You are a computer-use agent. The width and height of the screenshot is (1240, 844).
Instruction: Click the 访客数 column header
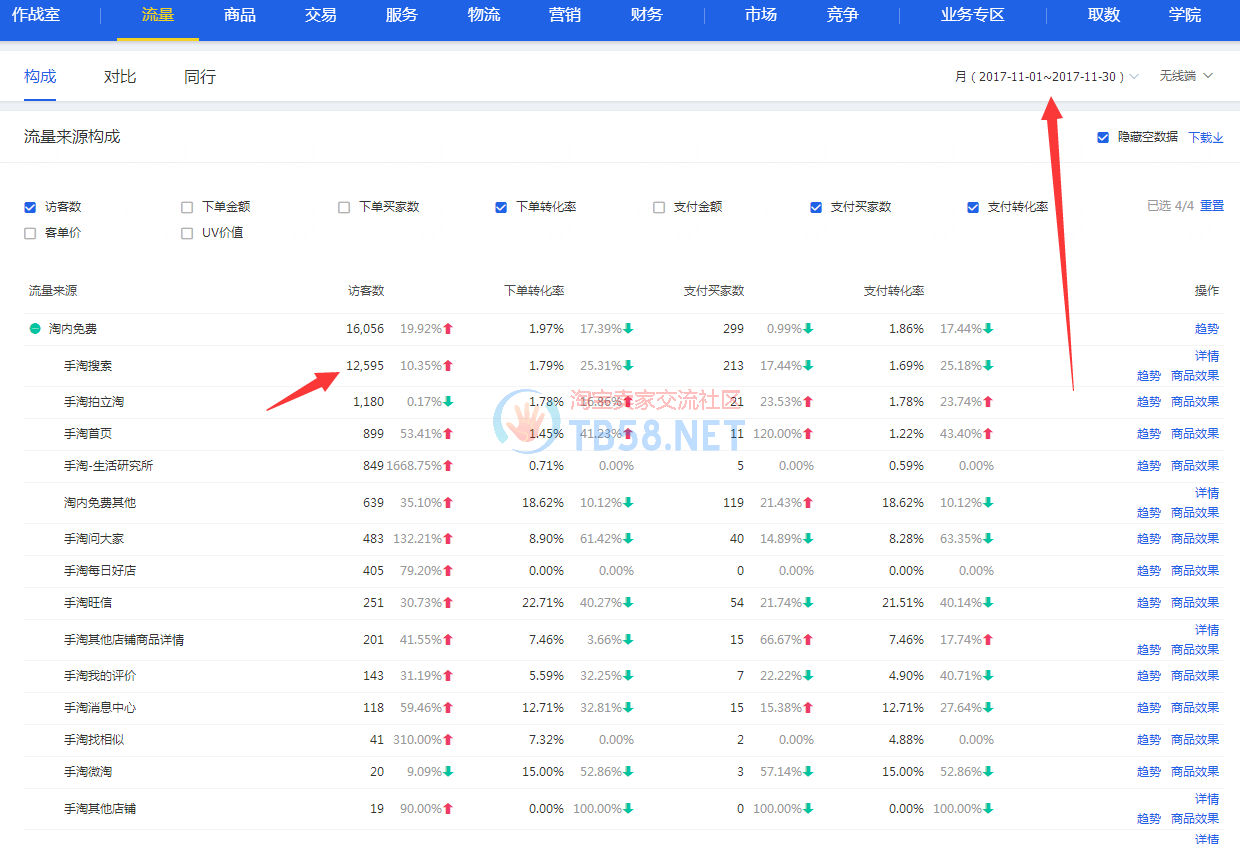tap(366, 291)
